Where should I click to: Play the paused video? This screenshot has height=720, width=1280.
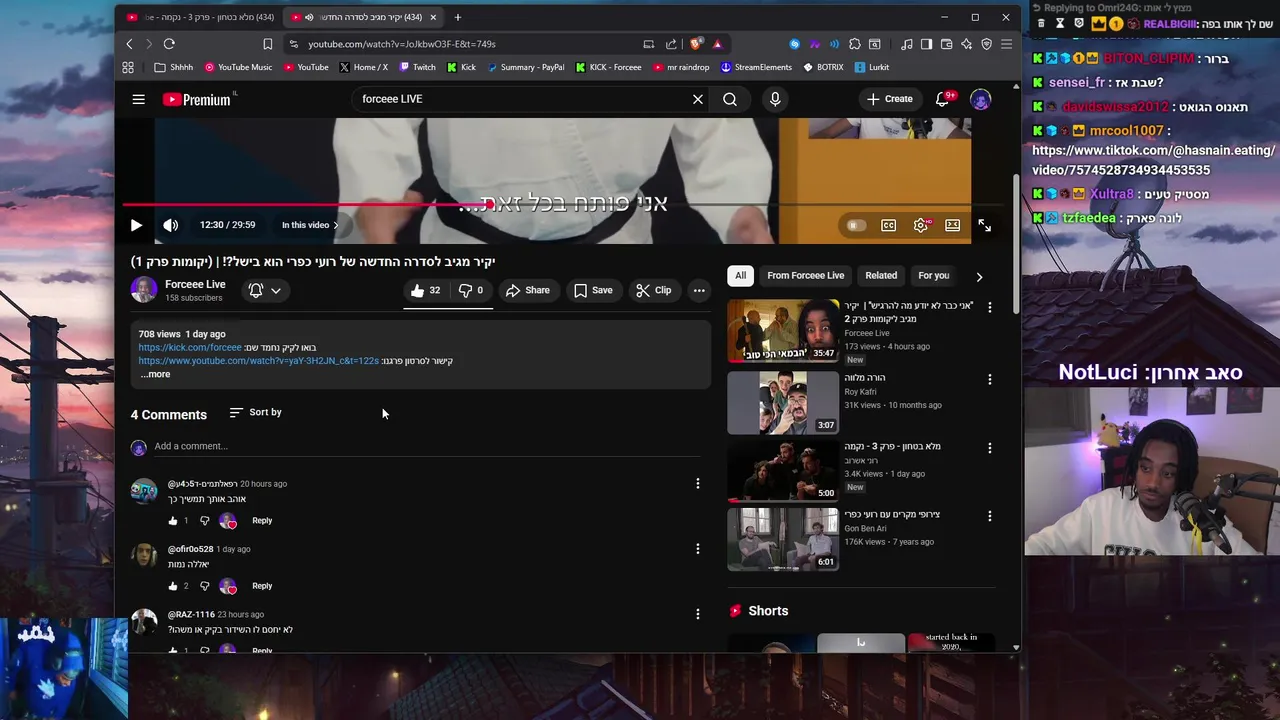(x=136, y=225)
